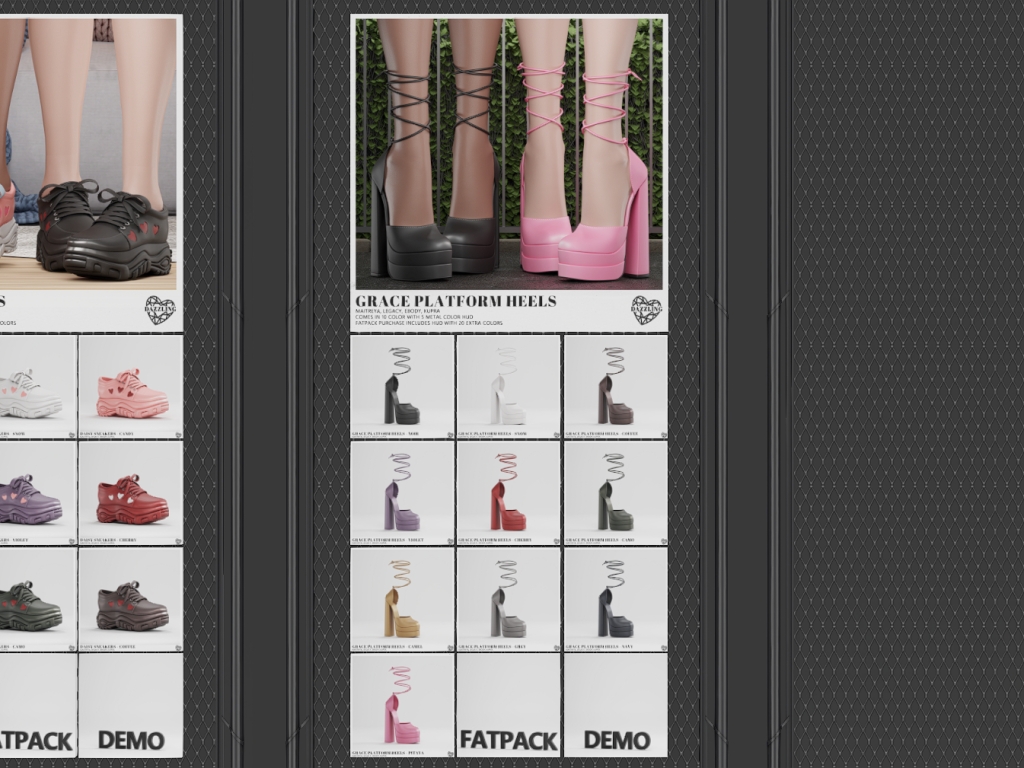This screenshot has width=1024, height=768.
Task: Choose the Coffee brown Daisy Sneakers
Action: 130,599
